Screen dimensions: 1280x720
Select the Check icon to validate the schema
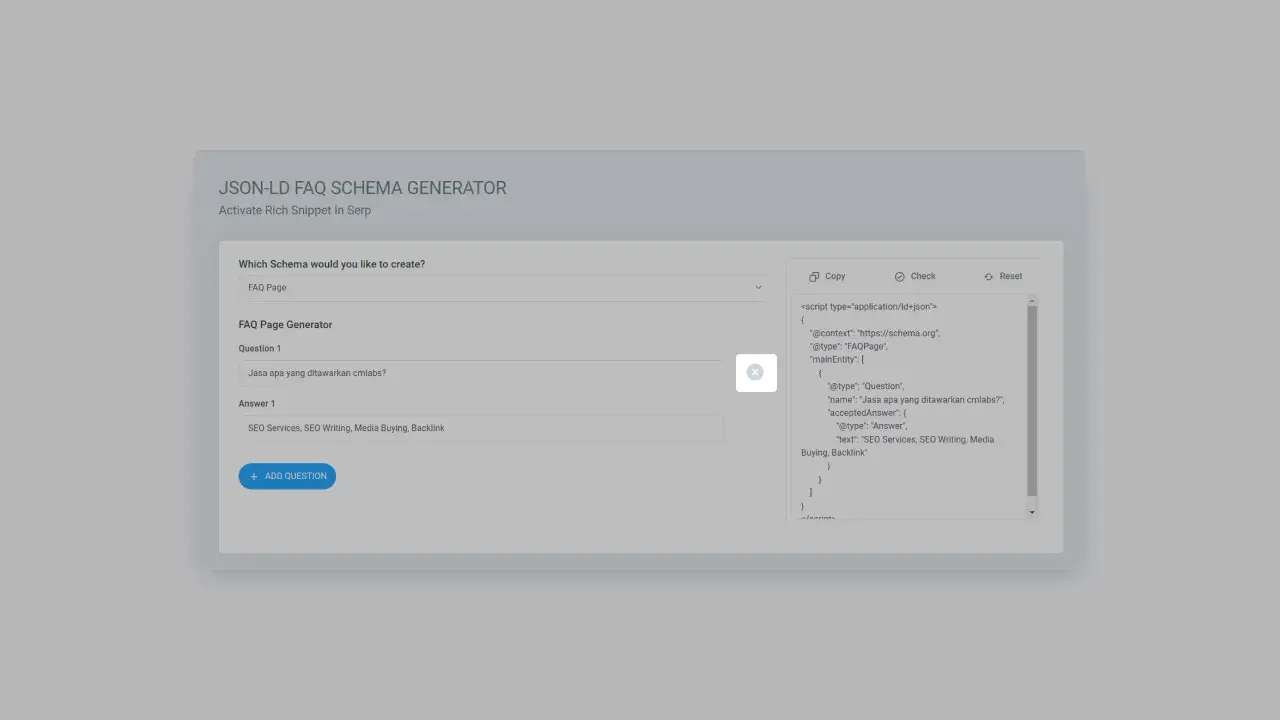899,276
